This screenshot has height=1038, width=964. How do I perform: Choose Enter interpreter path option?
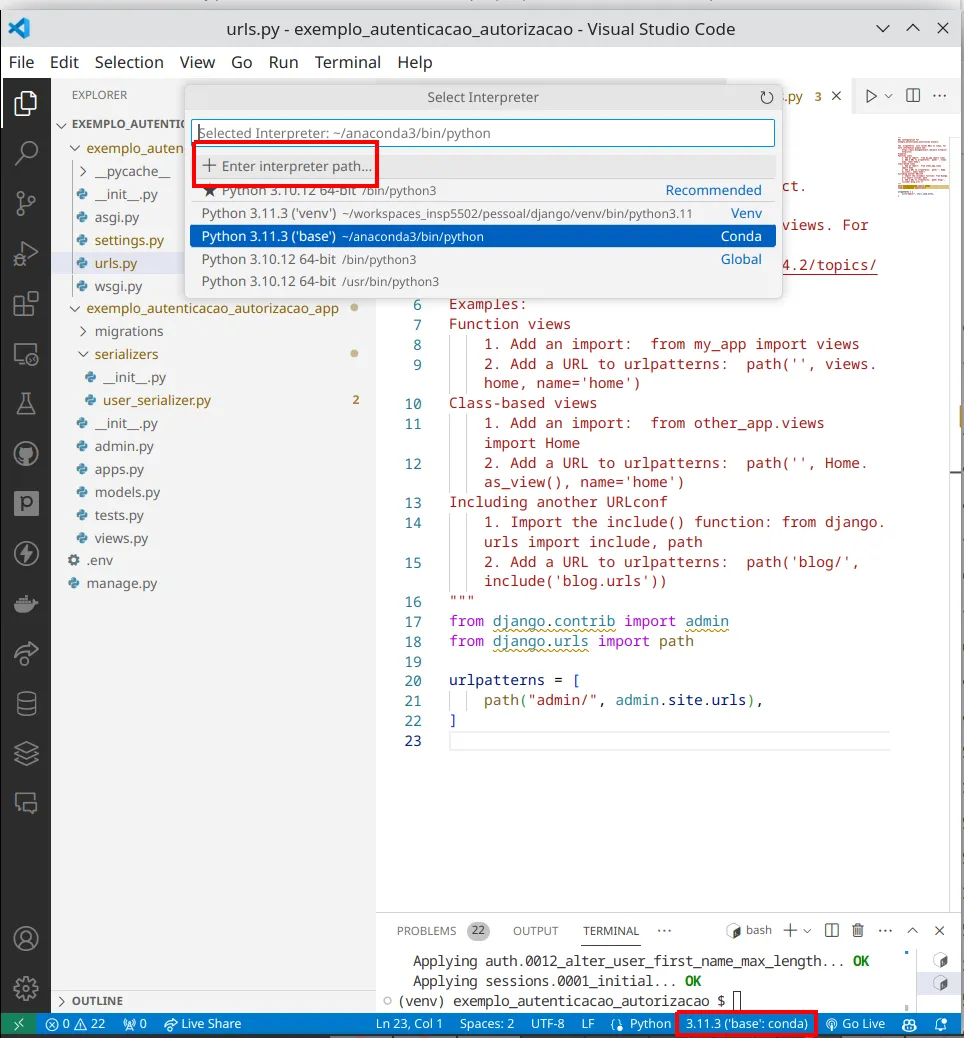pos(483,166)
